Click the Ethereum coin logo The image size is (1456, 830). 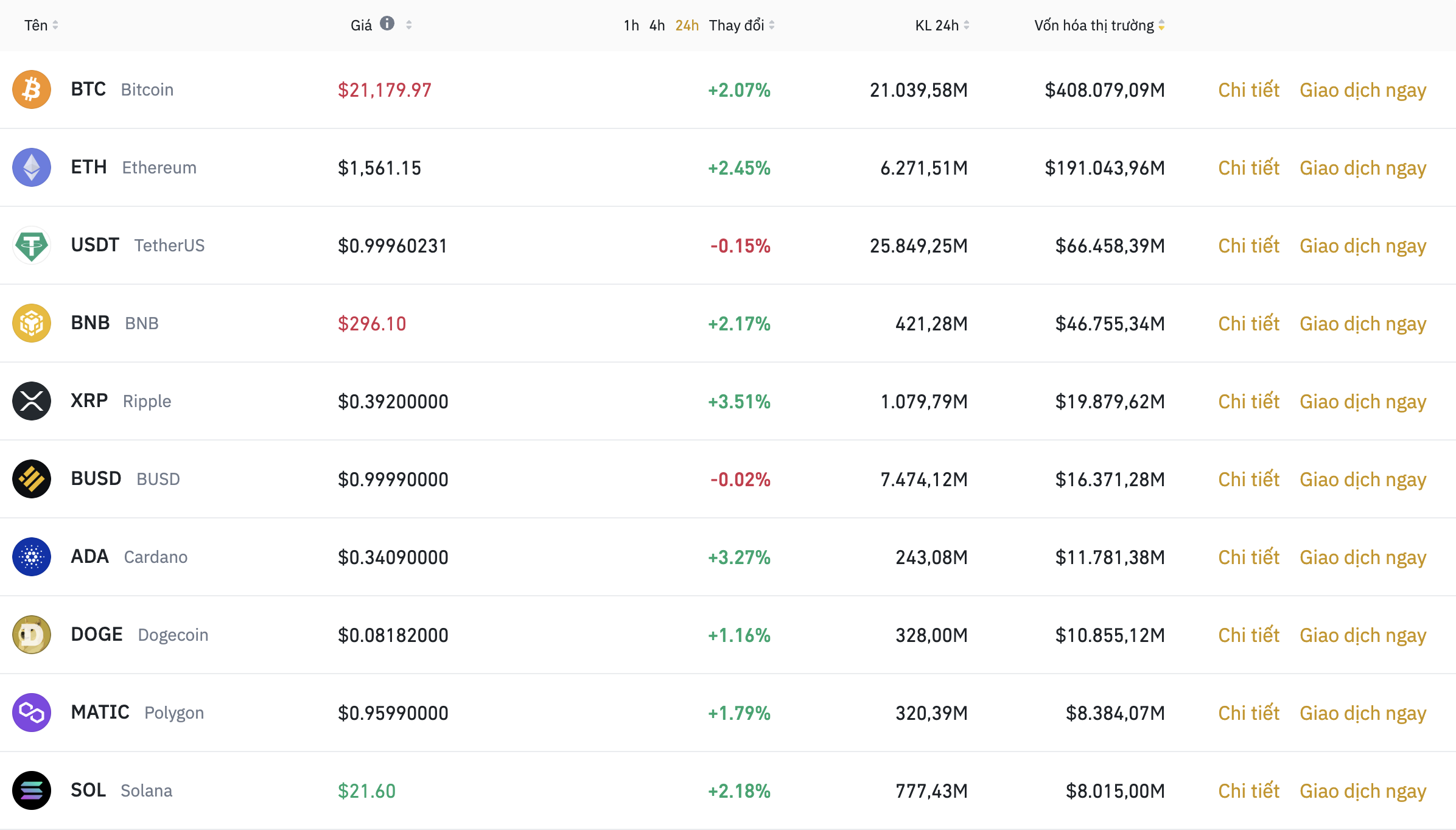pyautogui.click(x=32, y=167)
